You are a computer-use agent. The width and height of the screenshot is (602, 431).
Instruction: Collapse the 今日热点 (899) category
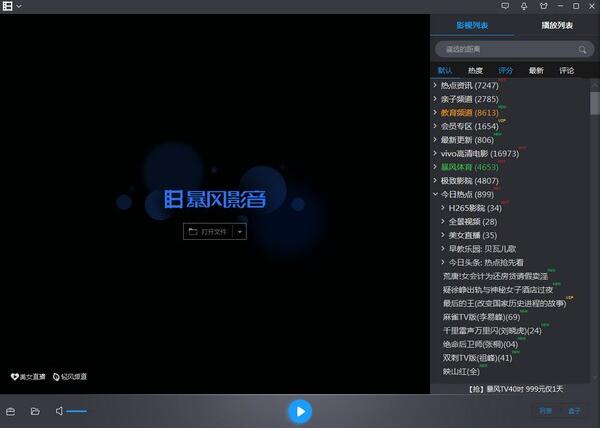(x=435, y=194)
